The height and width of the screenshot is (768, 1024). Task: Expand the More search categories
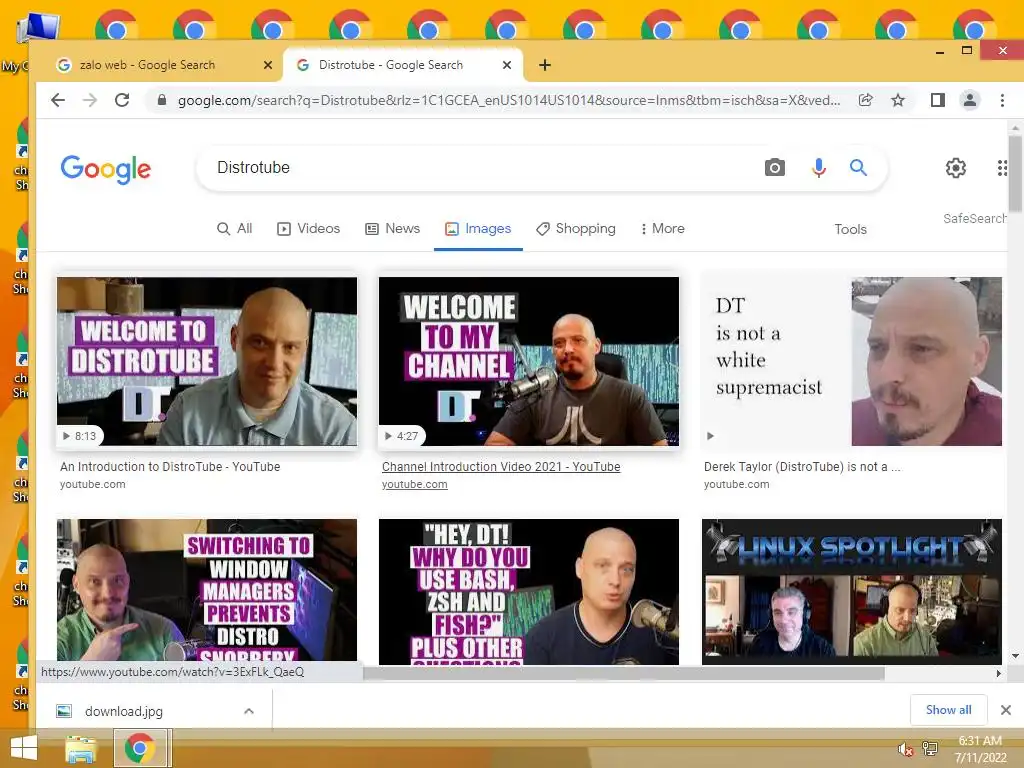(662, 229)
